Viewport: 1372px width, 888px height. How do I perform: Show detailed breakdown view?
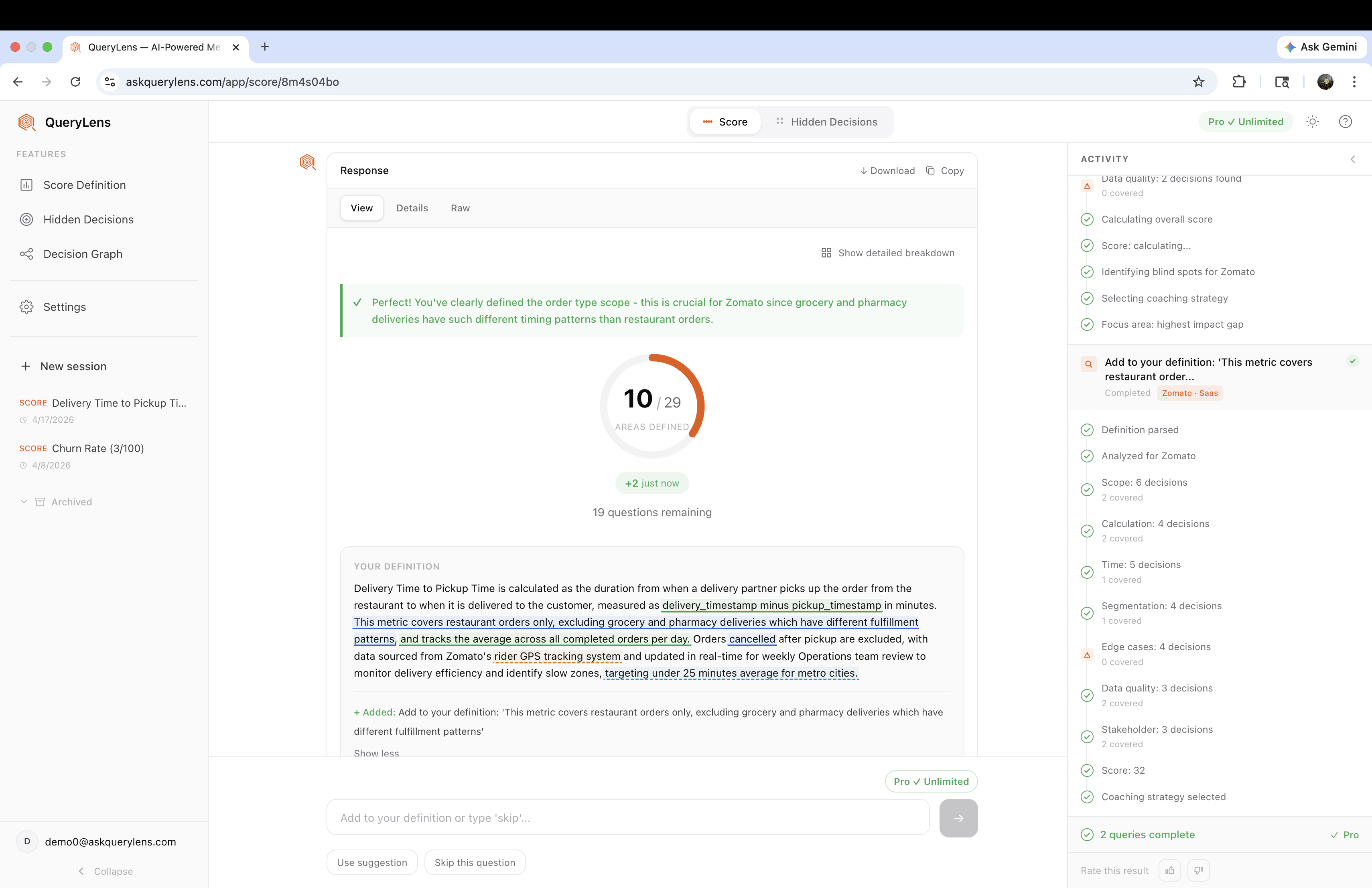tap(888, 253)
